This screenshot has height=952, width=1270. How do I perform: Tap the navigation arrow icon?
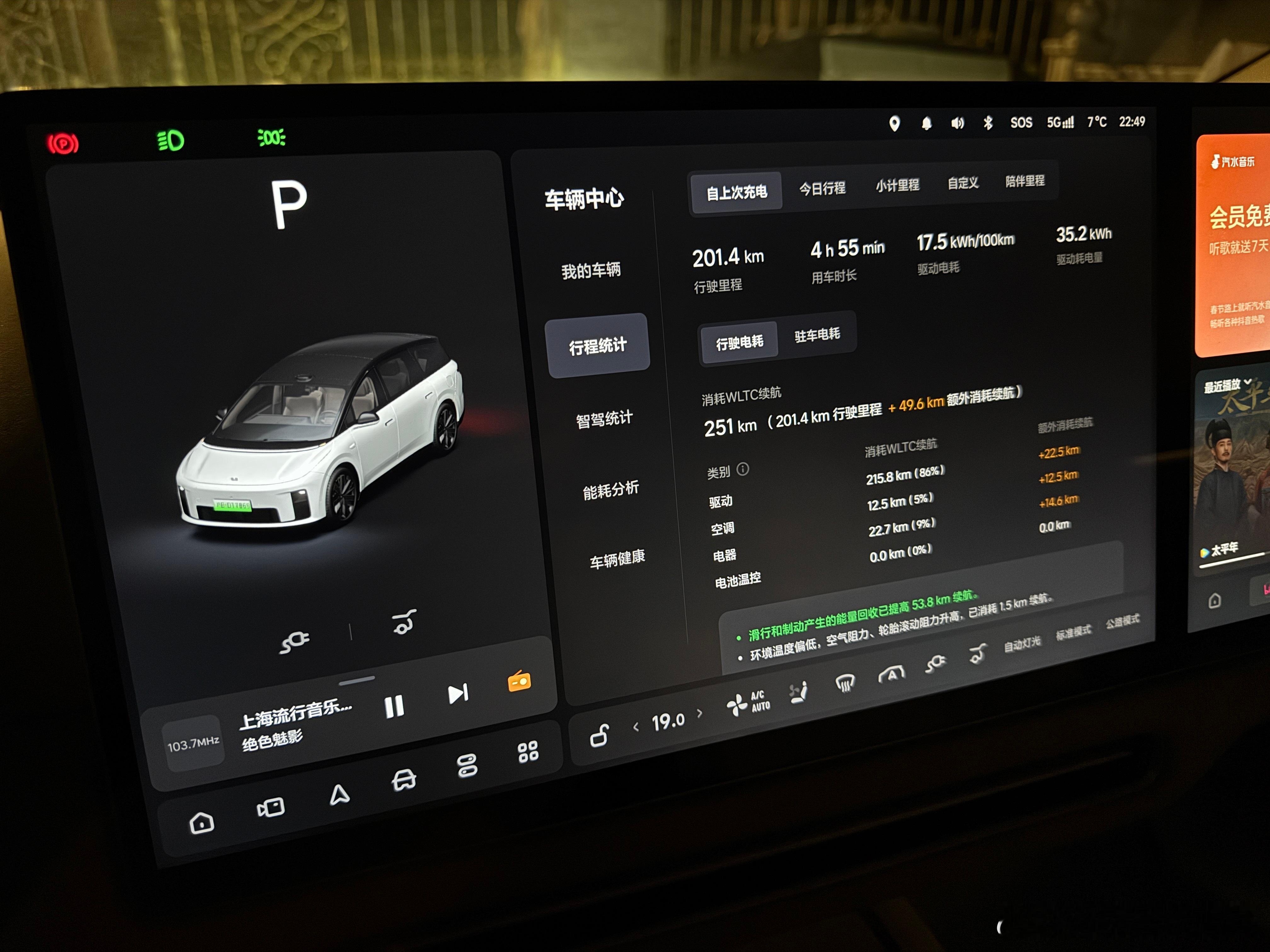click(339, 795)
